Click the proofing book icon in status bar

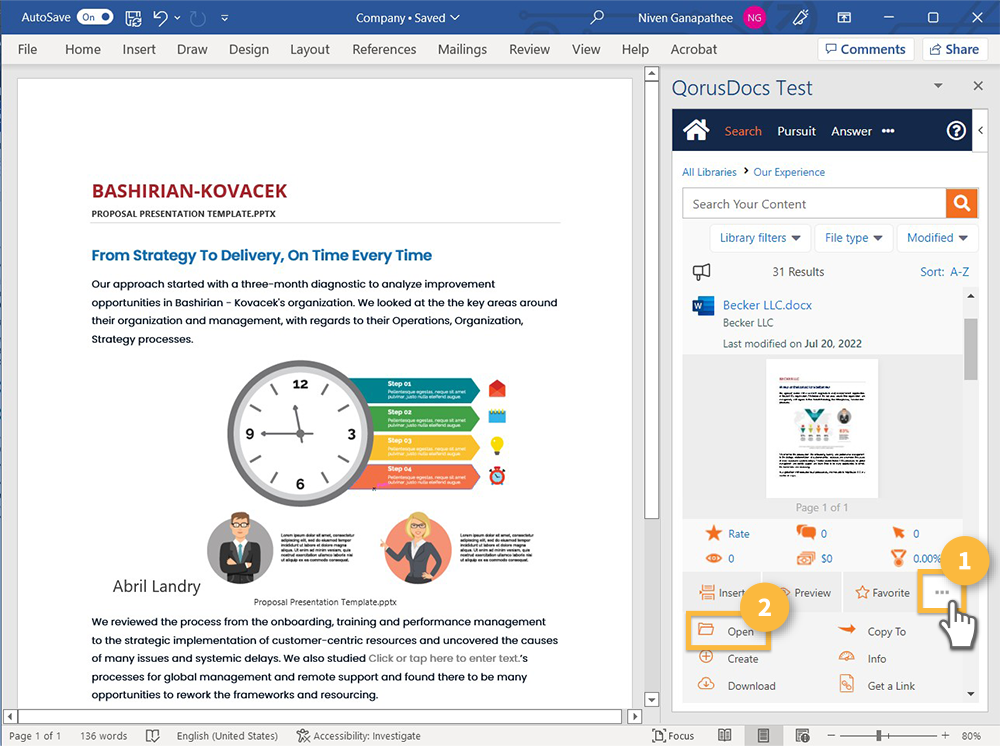[152, 736]
